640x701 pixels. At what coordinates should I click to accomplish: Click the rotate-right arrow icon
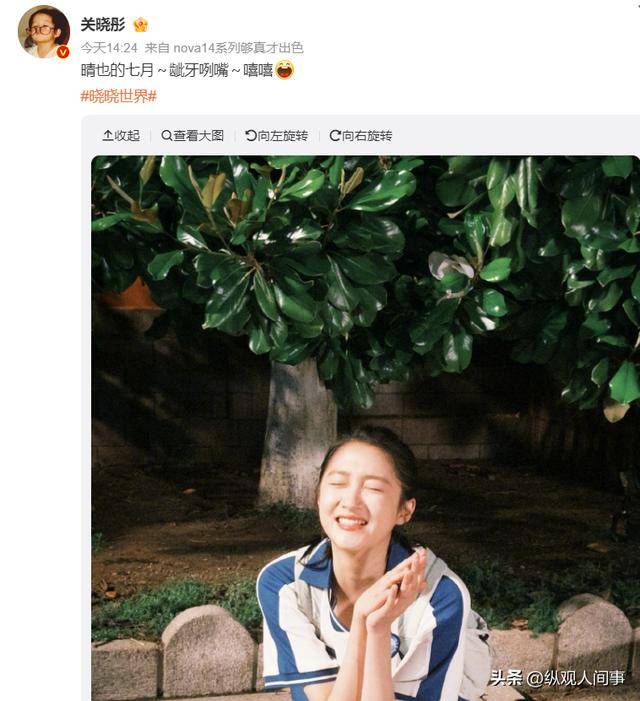335,135
